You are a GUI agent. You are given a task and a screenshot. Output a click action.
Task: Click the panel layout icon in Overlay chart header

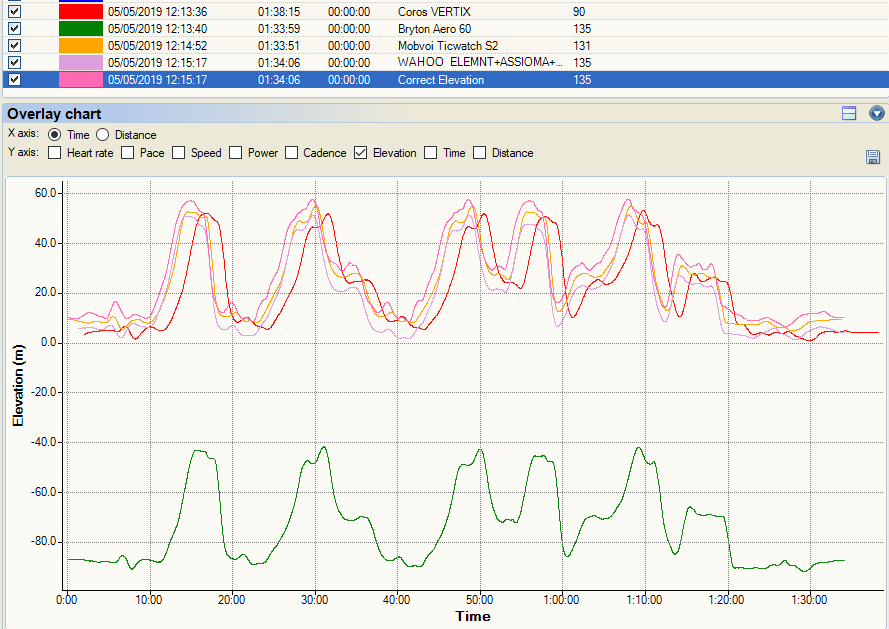(849, 114)
